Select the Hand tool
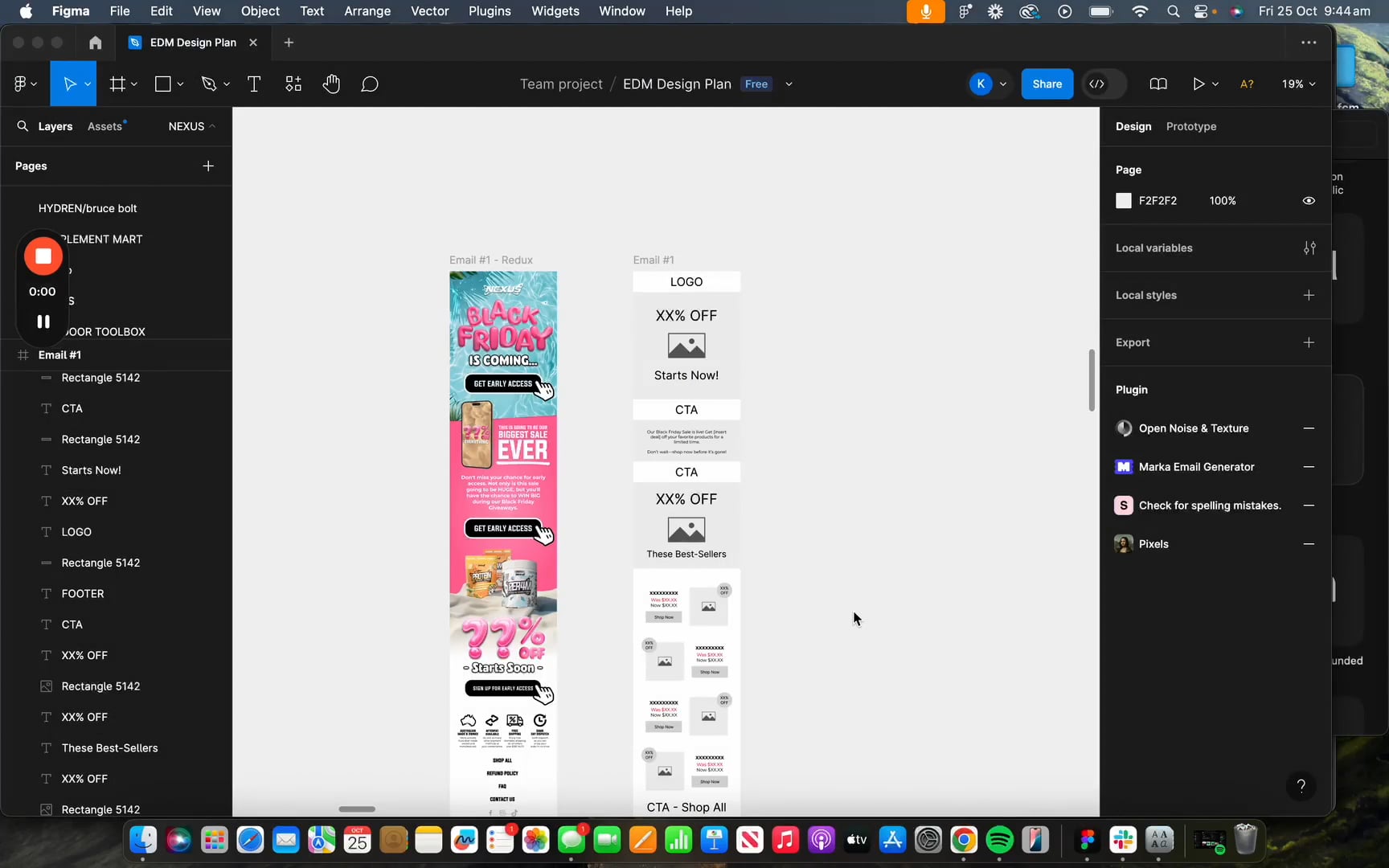1389x868 pixels. pos(331,84)
